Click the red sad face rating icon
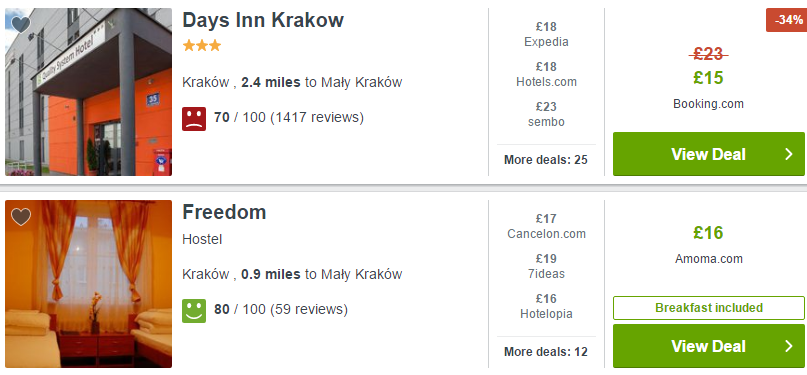Image resolution: width=807 pixels, height=375 pixels. pos(194,119)
